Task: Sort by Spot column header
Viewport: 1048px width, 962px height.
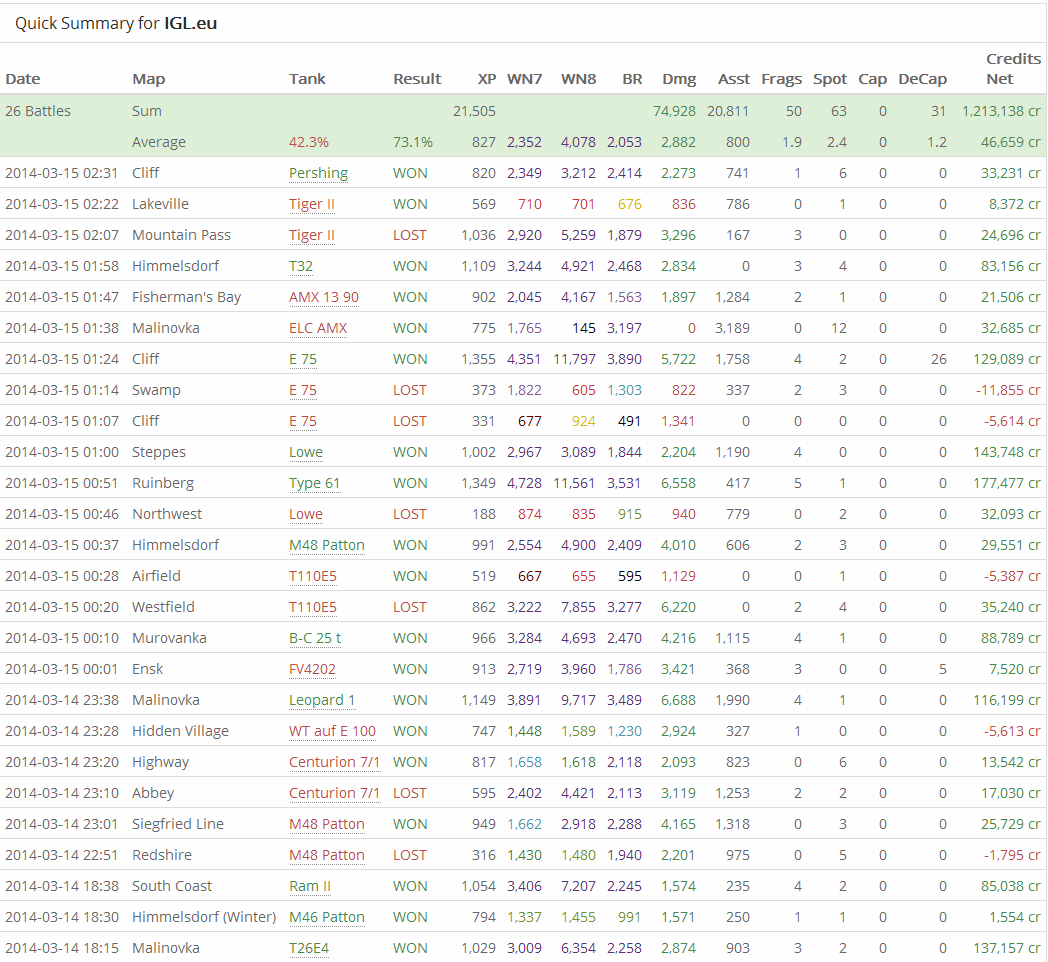Action: tap(829, 79)
